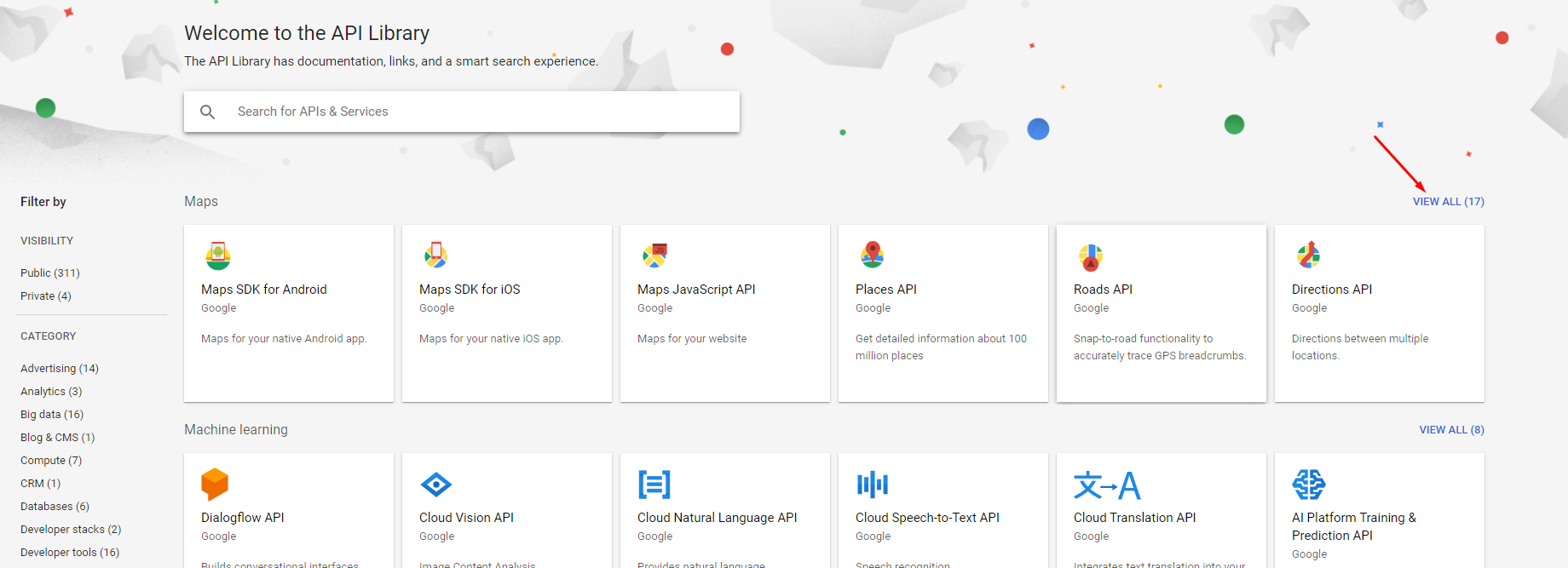The height and width of the screenshot is (568, 1568).
Task: Select the Places API pin icon
Action: click(x=872, y=255)
